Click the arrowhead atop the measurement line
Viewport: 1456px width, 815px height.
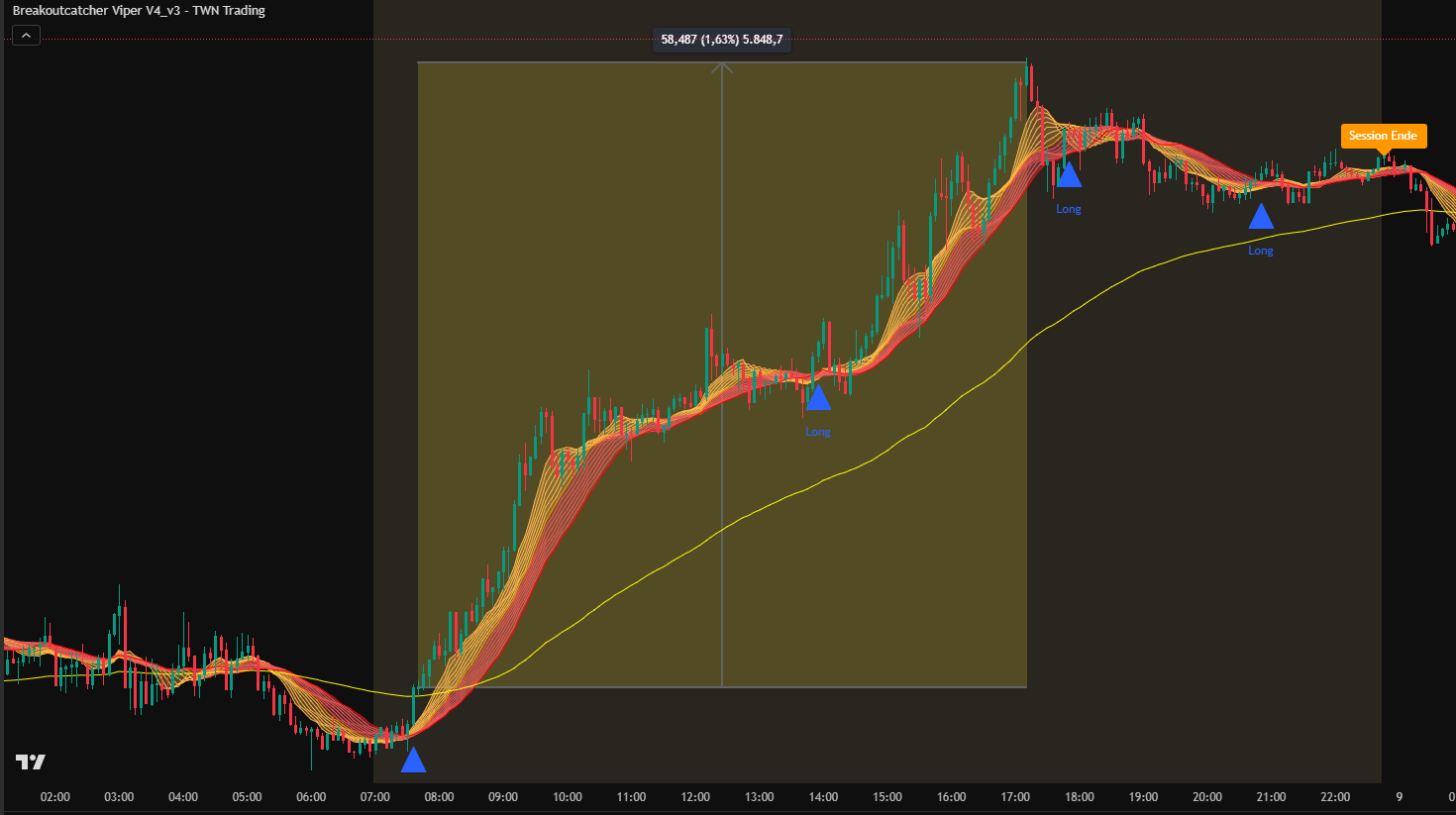(722, 67)
